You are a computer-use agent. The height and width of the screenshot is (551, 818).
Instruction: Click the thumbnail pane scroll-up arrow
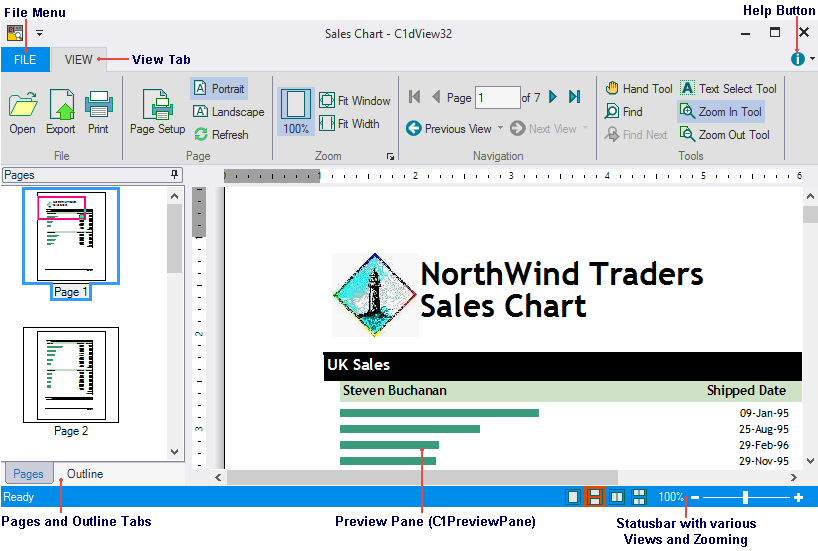174,196
